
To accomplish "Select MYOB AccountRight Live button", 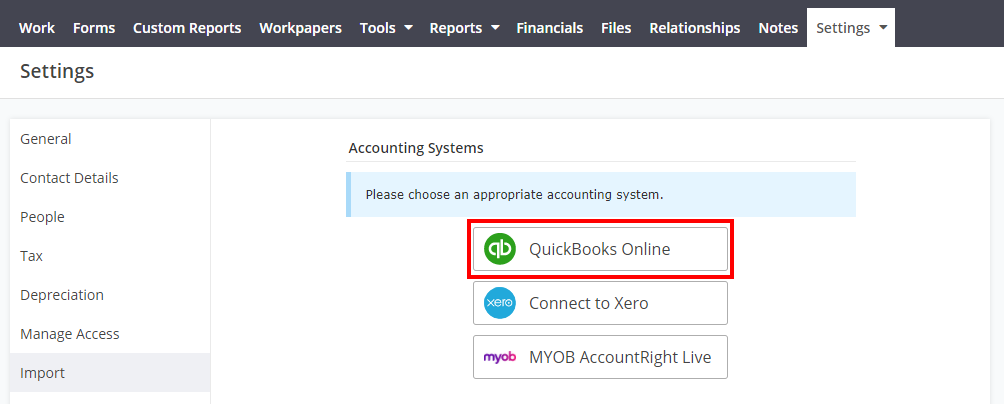I will point(600,357).
